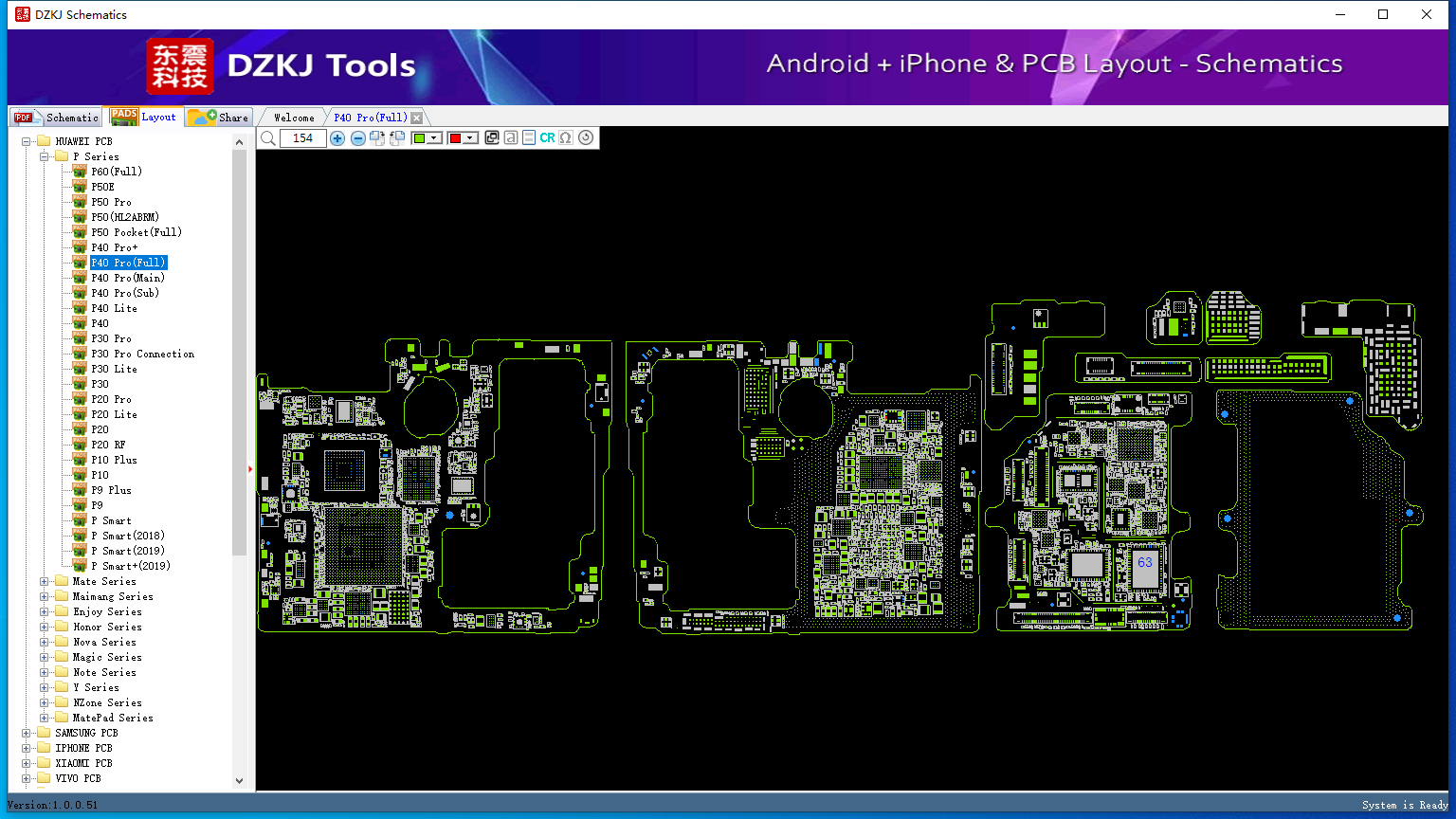The width and height of the screenshot is (1456, 819).
Task: Toggle the blue pad outline icon
Action: pos(529,138)
